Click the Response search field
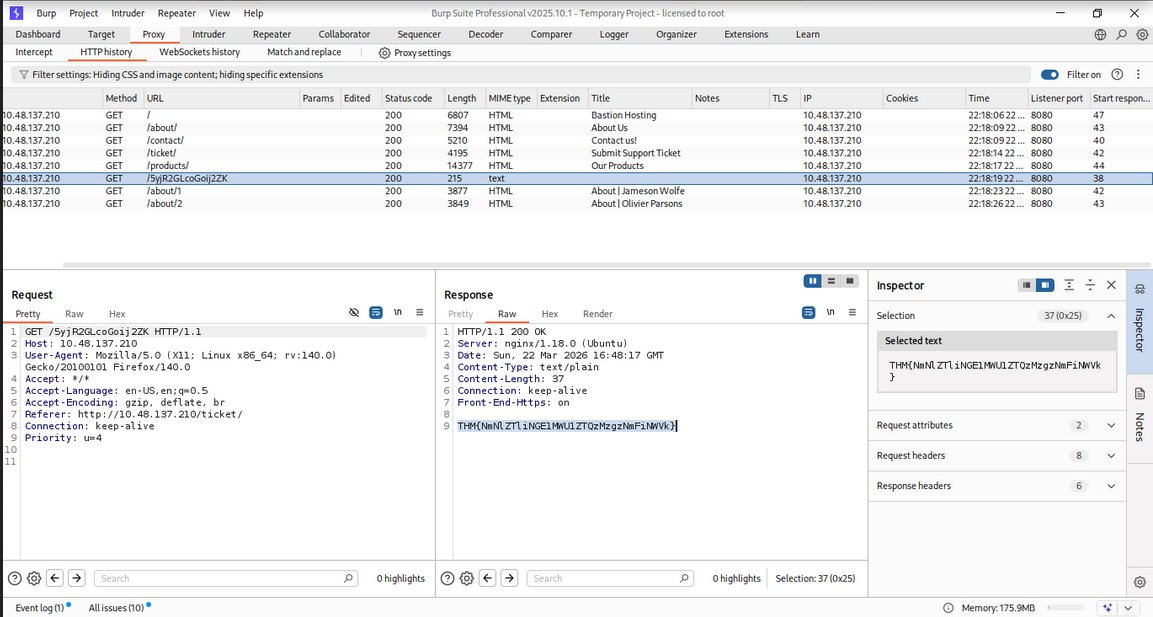The height and width of the screenshot is (617, 1153). click(x=610, y=578)
